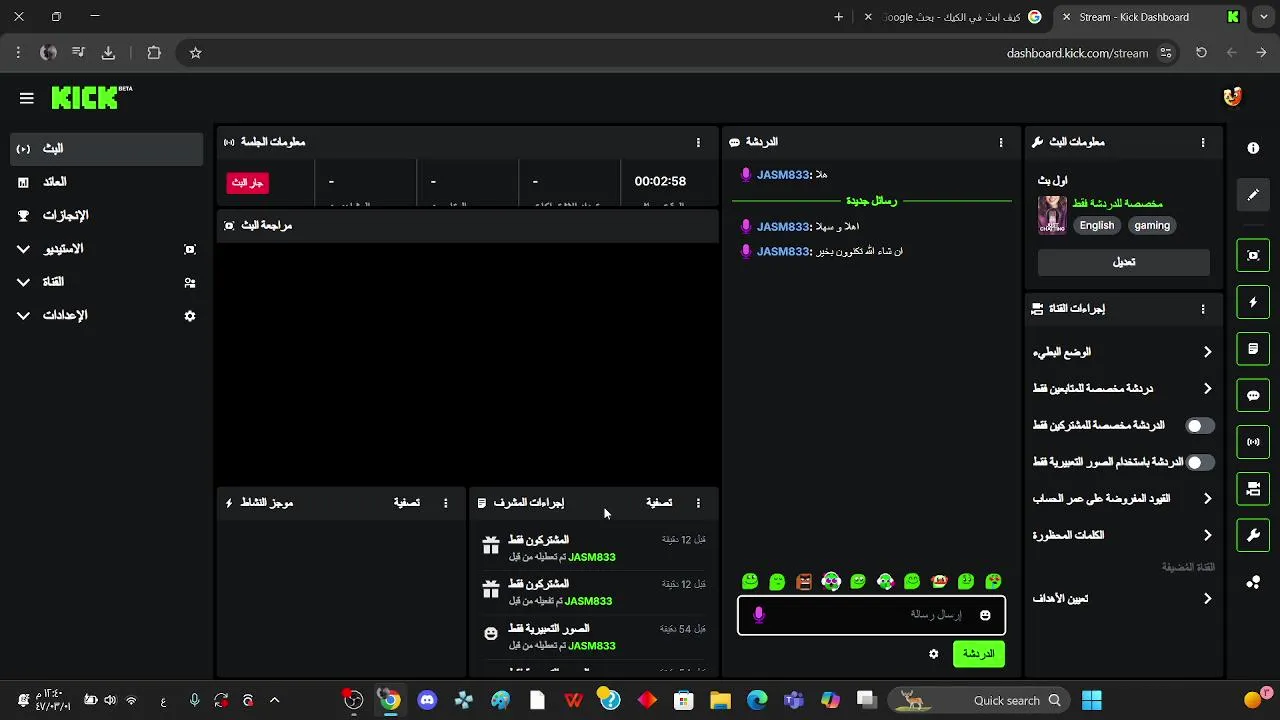This screenshot has height=720, width=1280.
Task: Open kebab menu of chat panel (الدردشة)
Action: pyautogui.click(x=1000, y=143)
